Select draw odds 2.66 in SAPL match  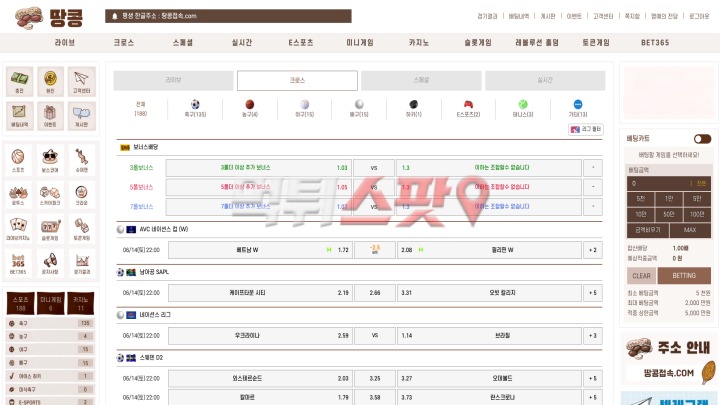(x=375, y=293)
